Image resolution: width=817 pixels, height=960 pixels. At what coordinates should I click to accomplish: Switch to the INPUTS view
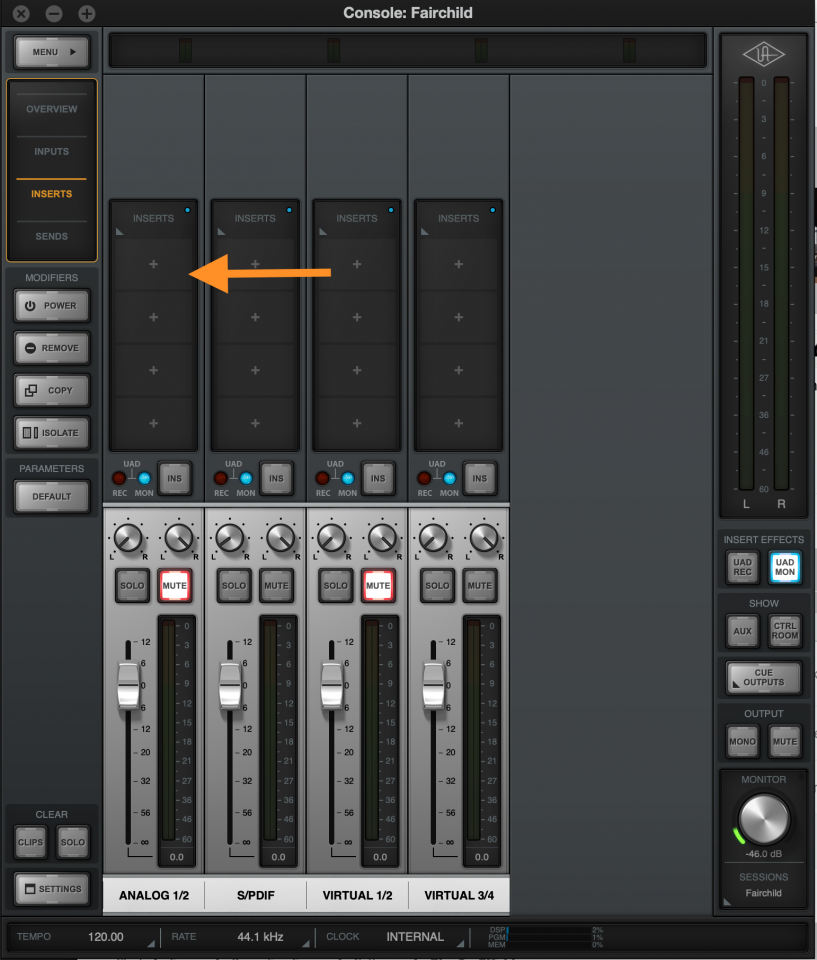[x=52, y=151]
